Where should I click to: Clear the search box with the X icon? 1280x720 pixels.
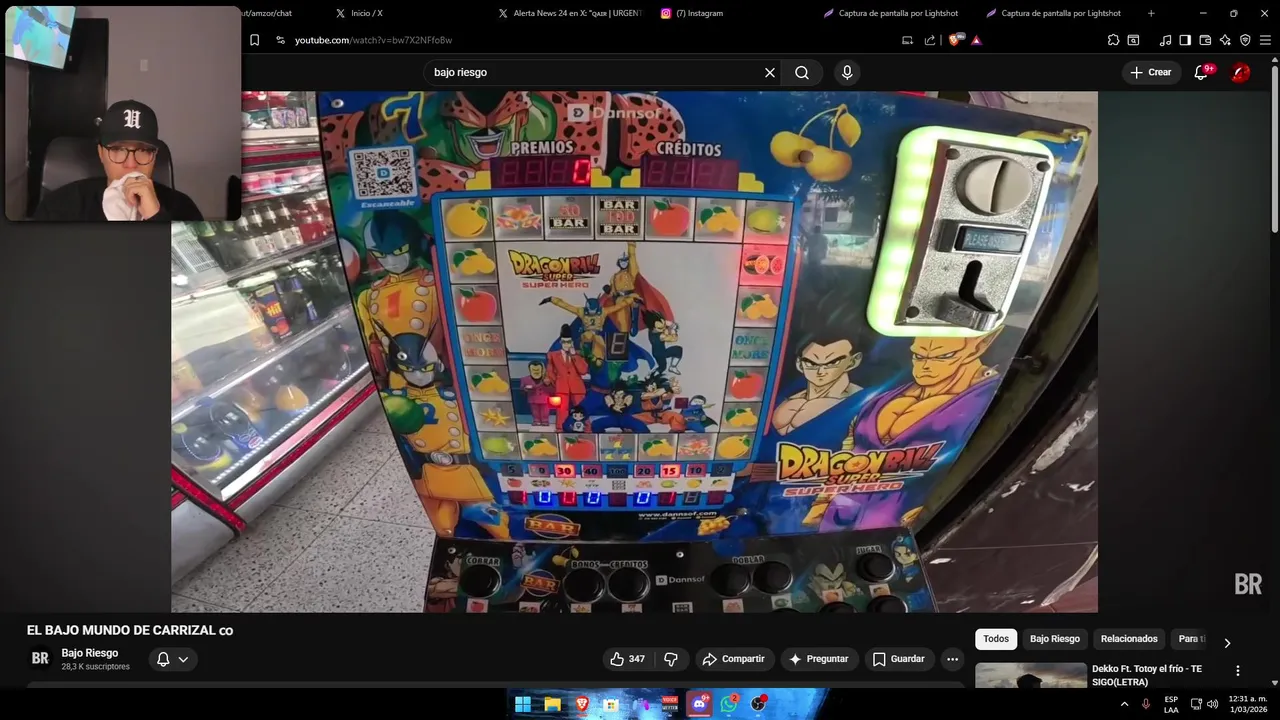tap(770, 73)
